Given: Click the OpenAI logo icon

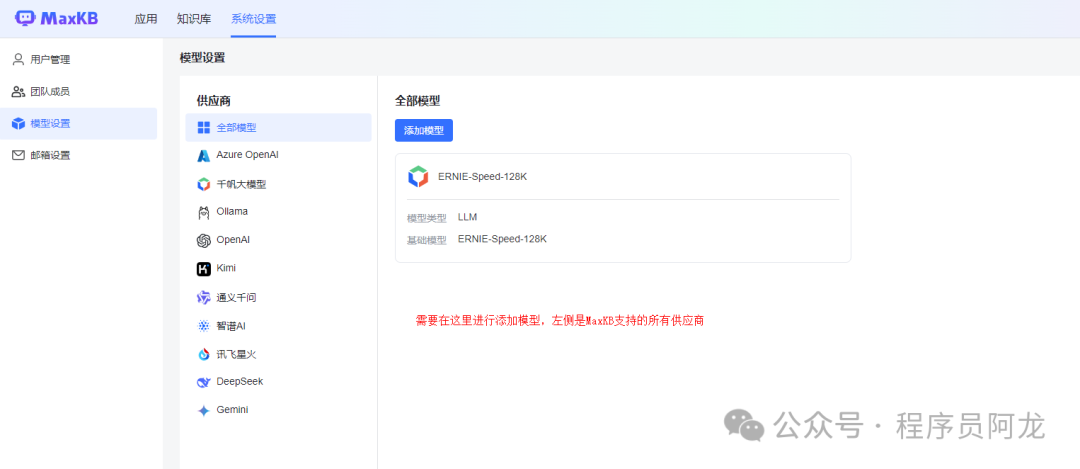Looking at the screenshot, I should tap(204, 240).
